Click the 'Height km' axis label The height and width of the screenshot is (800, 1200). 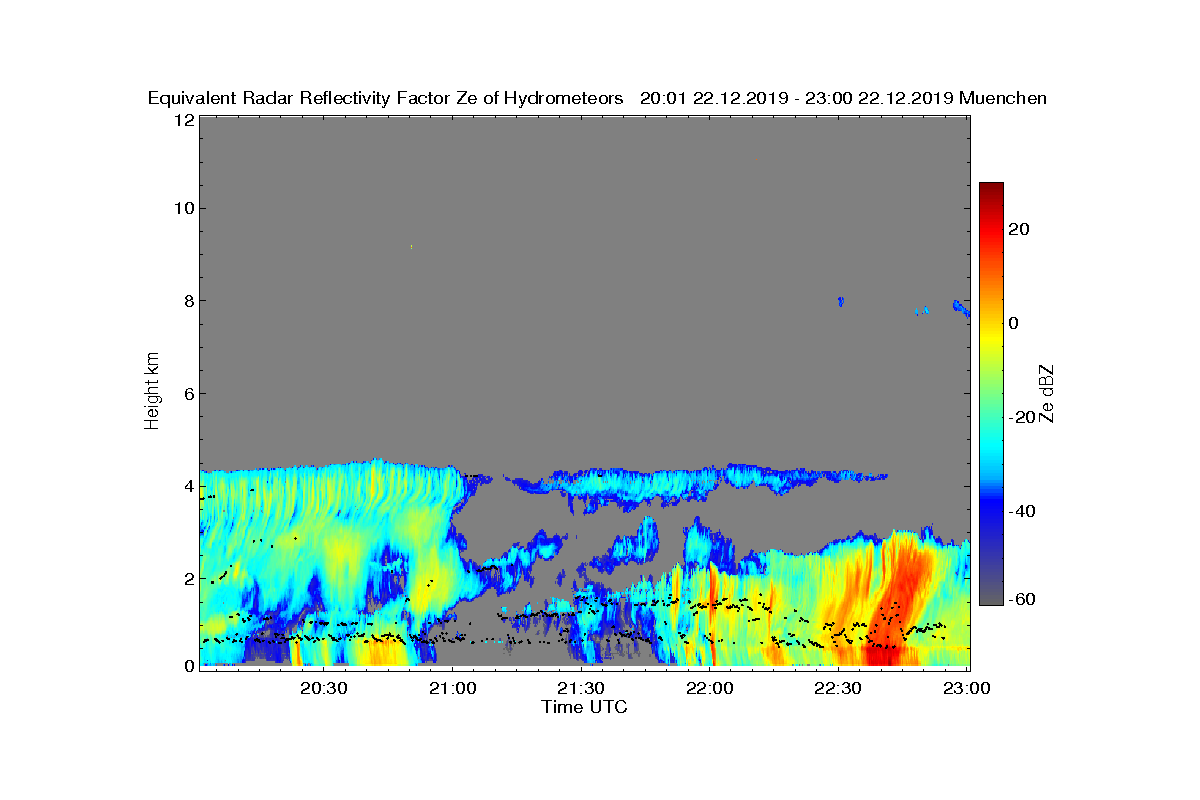(152, 391)
